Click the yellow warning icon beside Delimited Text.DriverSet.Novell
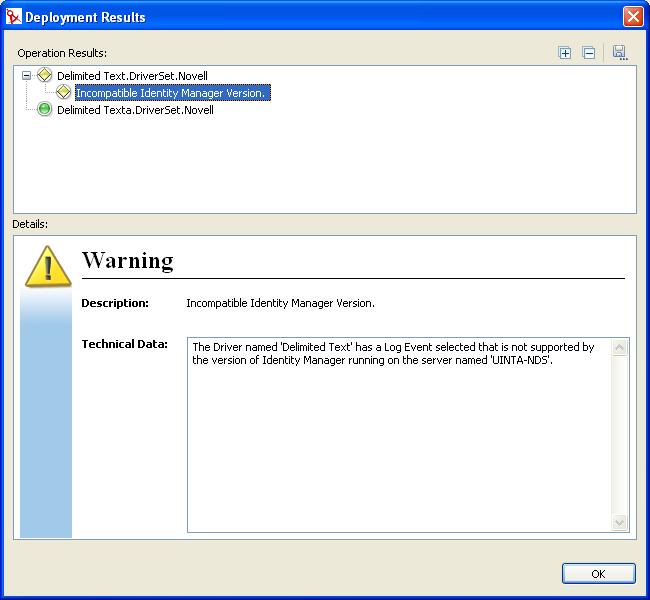The image size is (650, 600). click(x=44, y=75)
